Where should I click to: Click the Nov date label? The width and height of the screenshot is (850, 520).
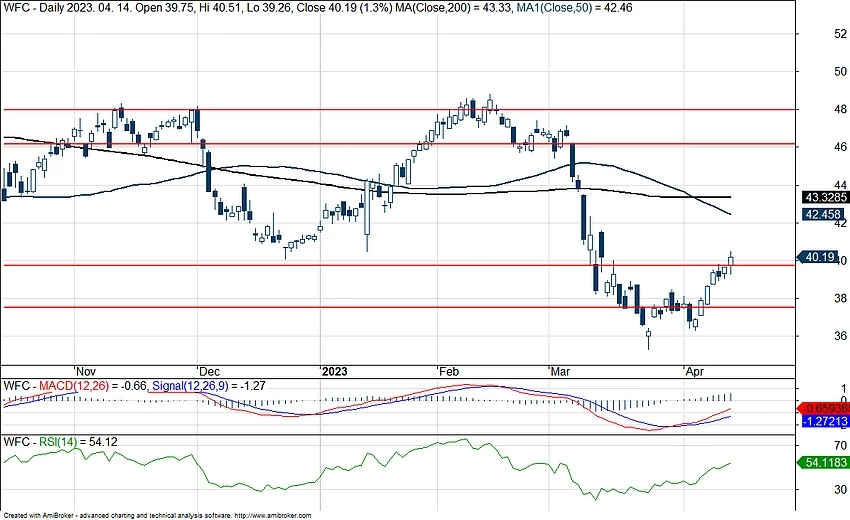[x=86, y=371]
